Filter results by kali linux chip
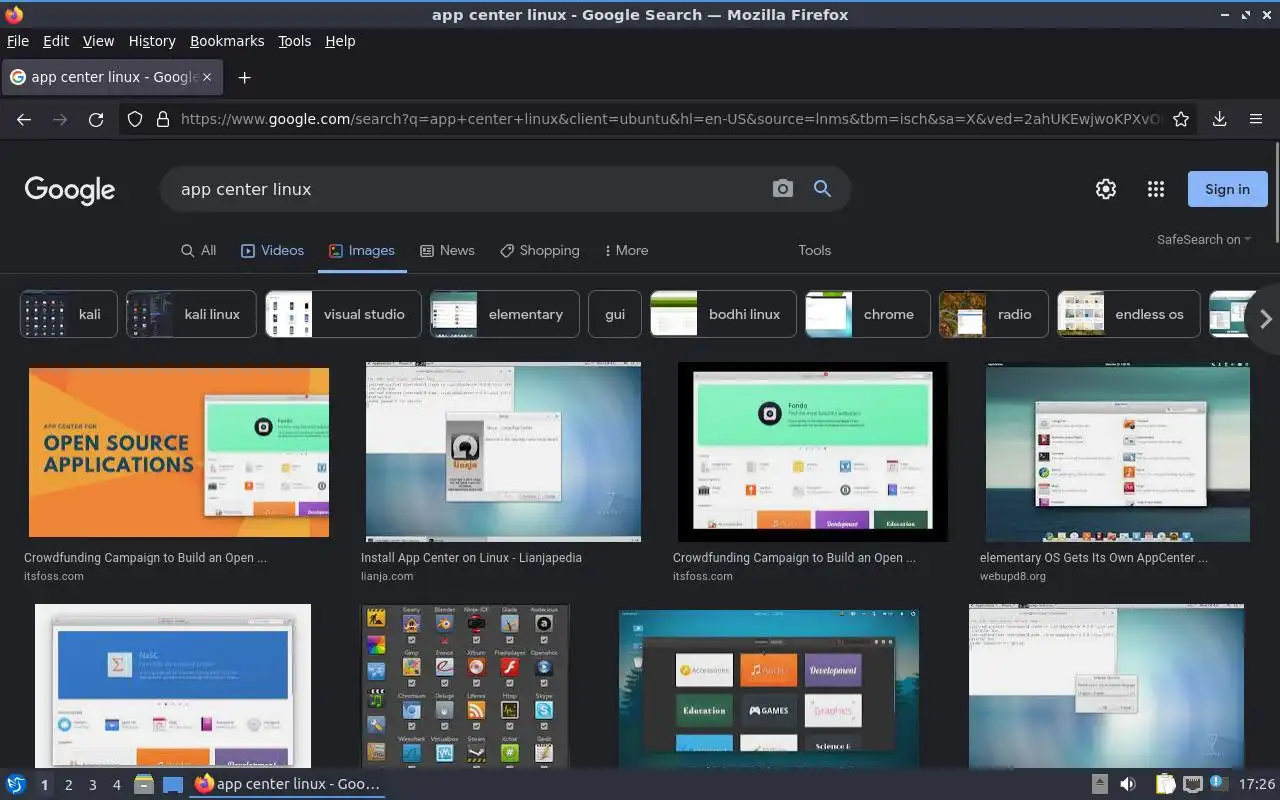The height and width of the screenshot is (800, 1280). [x=191, y=314]
